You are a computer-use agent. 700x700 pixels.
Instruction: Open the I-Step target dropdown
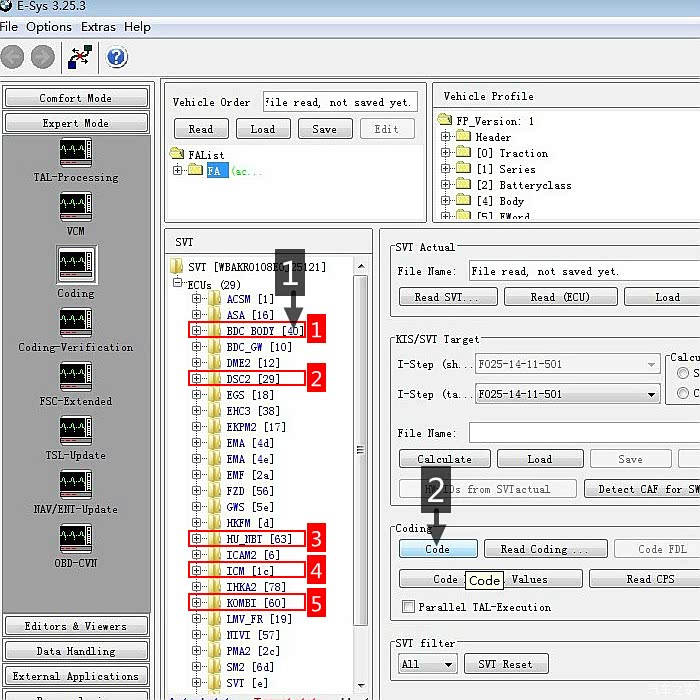(650, 394)
